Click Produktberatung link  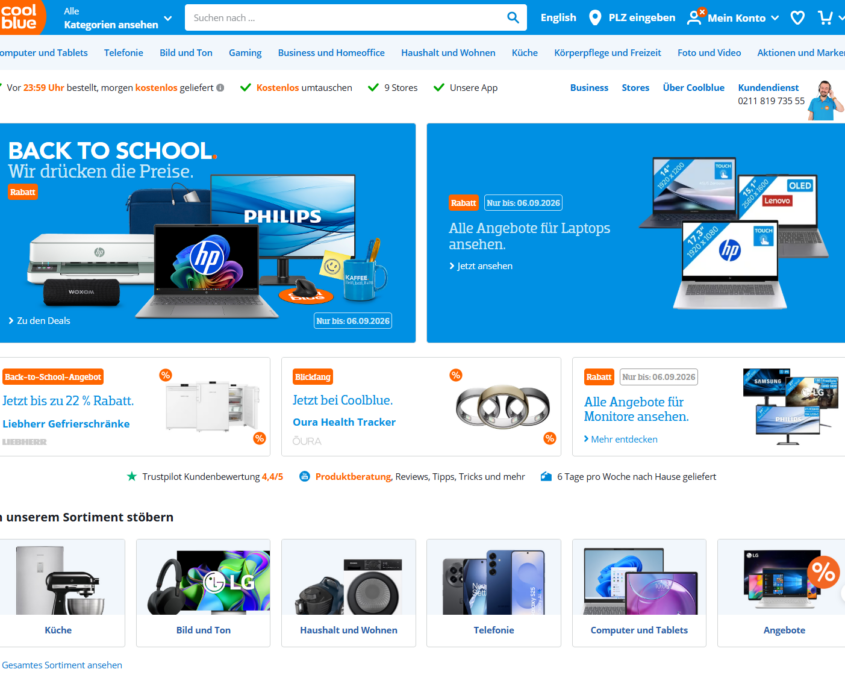(x=353, y=476)
